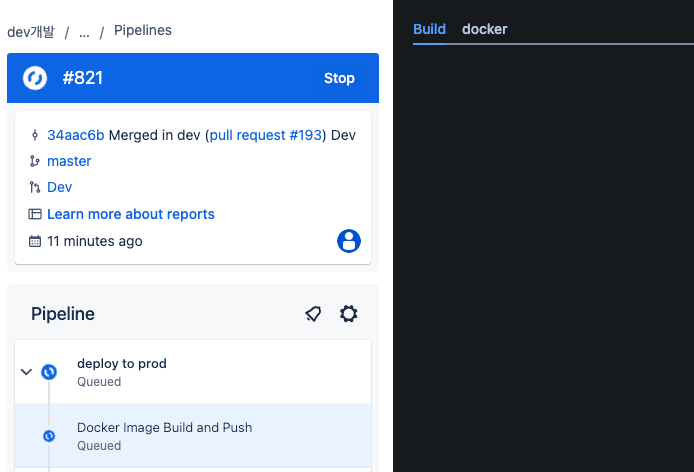
Task: Open pull request #193 link
Action: (266, 135)
